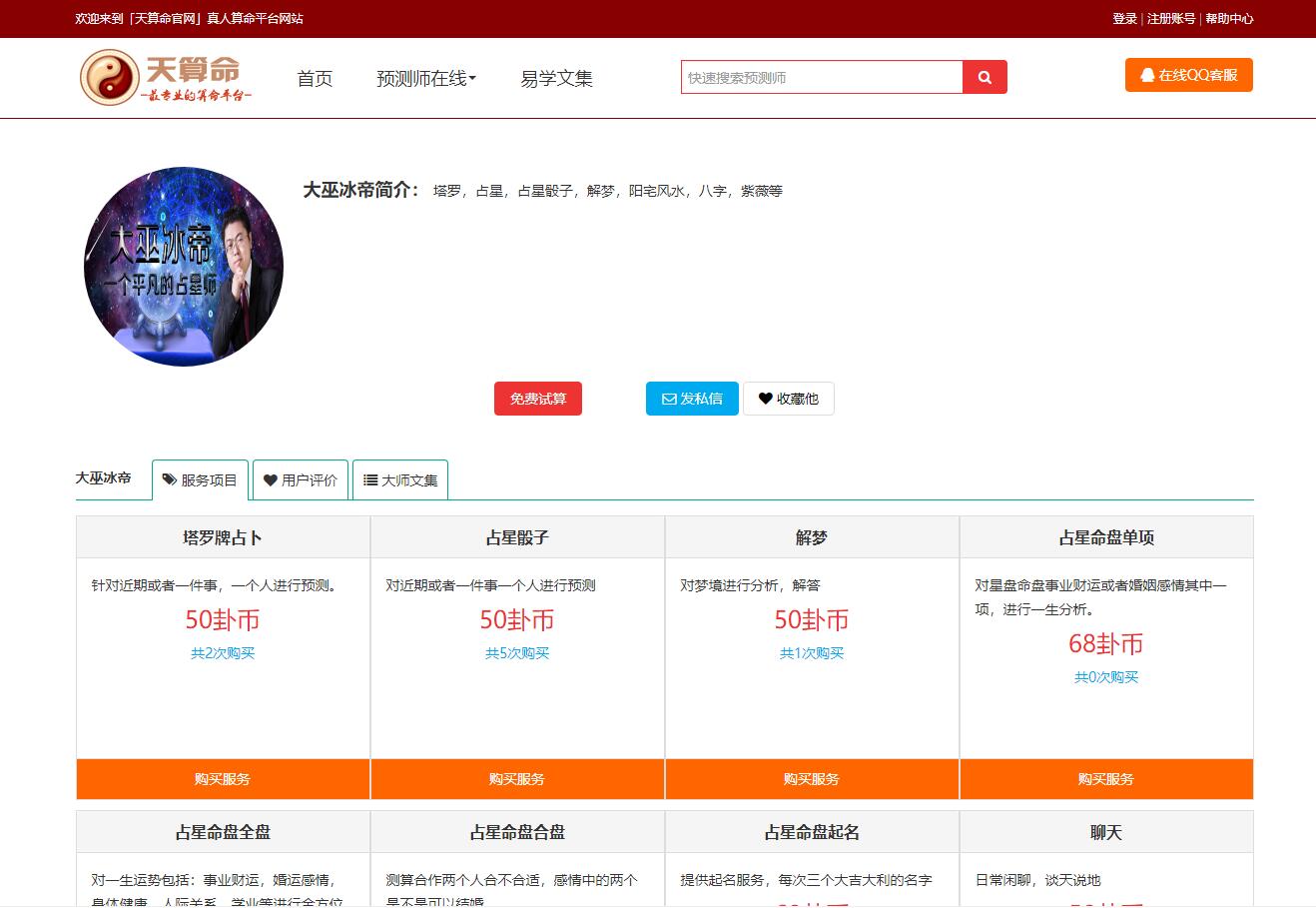Click the 塔罗牌占卜 card heading
Viewport: 1316px width, 908px height.
click(223, 537)
